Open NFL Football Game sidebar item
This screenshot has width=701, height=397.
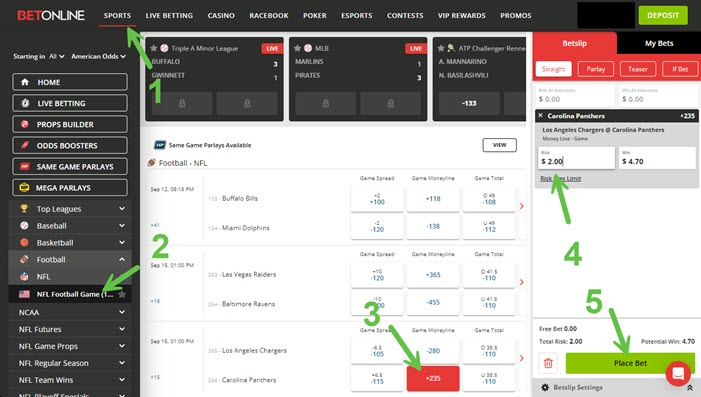tap(70, 294)
